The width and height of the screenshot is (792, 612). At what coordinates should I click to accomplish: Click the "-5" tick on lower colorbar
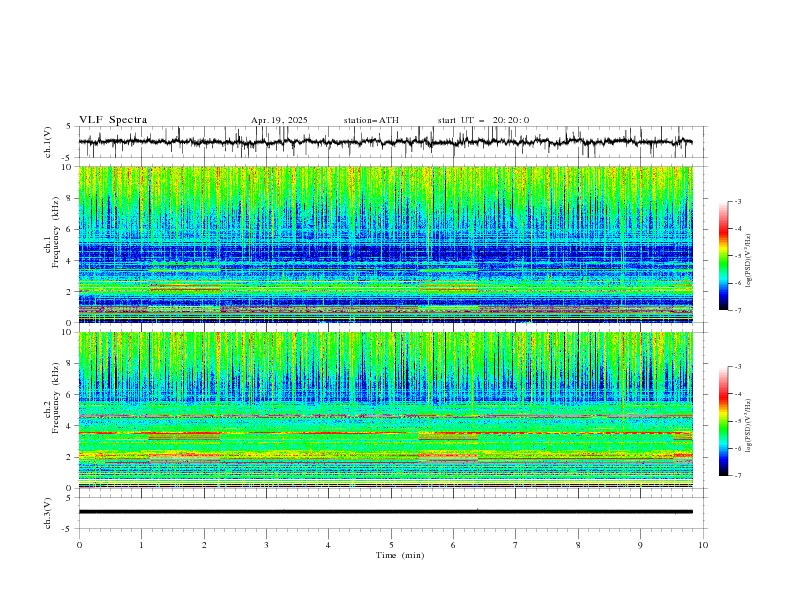click(x=737, y=421)
